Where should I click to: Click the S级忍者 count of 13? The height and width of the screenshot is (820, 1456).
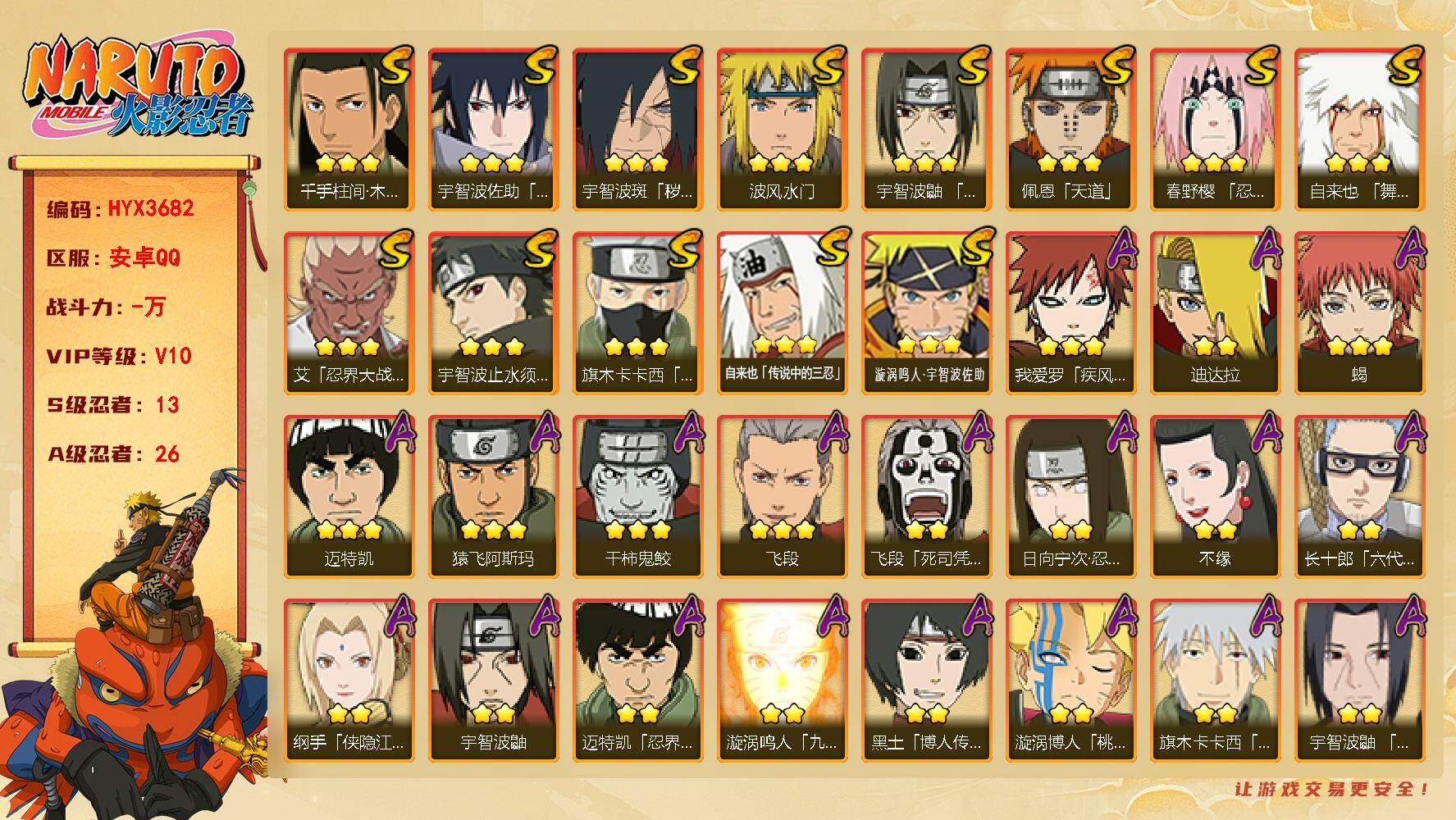pyautogui.click(x=167, y=405)
